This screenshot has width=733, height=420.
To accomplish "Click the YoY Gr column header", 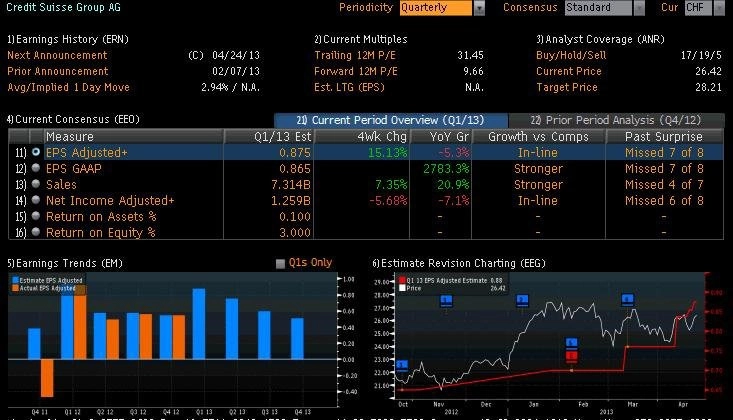I will 441,137.
